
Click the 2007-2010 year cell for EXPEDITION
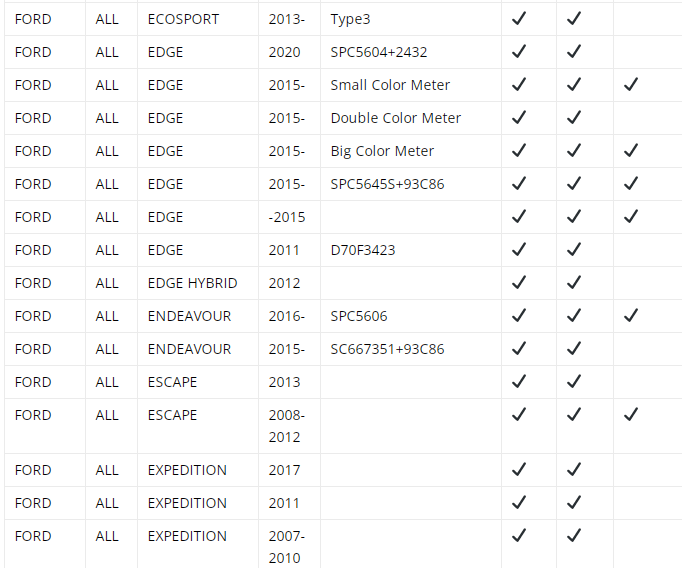coord(289,545)
